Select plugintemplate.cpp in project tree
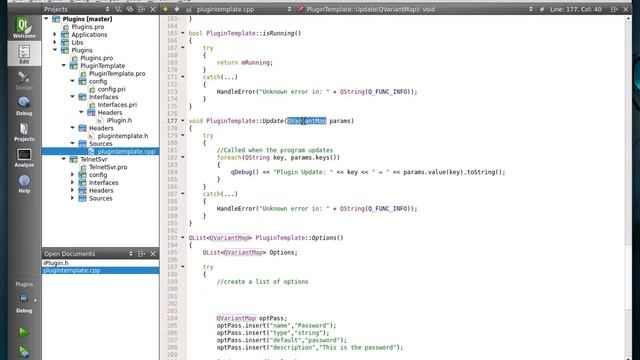The width and height of the screenshot is (640, 360). [x=127, y=151]
